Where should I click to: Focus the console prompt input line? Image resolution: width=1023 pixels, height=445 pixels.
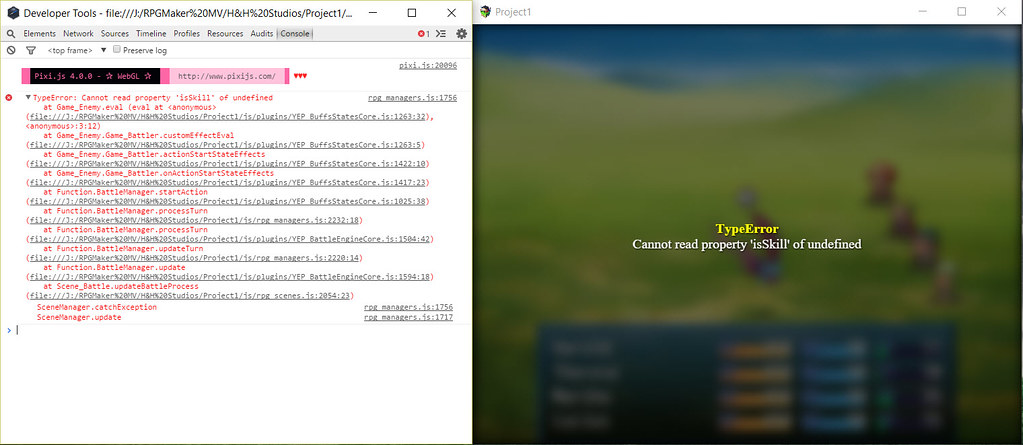[x=241, y=330]
